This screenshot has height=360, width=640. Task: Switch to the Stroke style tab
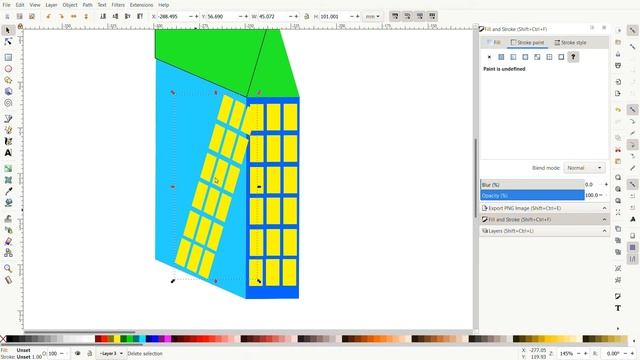pos(570,42)
